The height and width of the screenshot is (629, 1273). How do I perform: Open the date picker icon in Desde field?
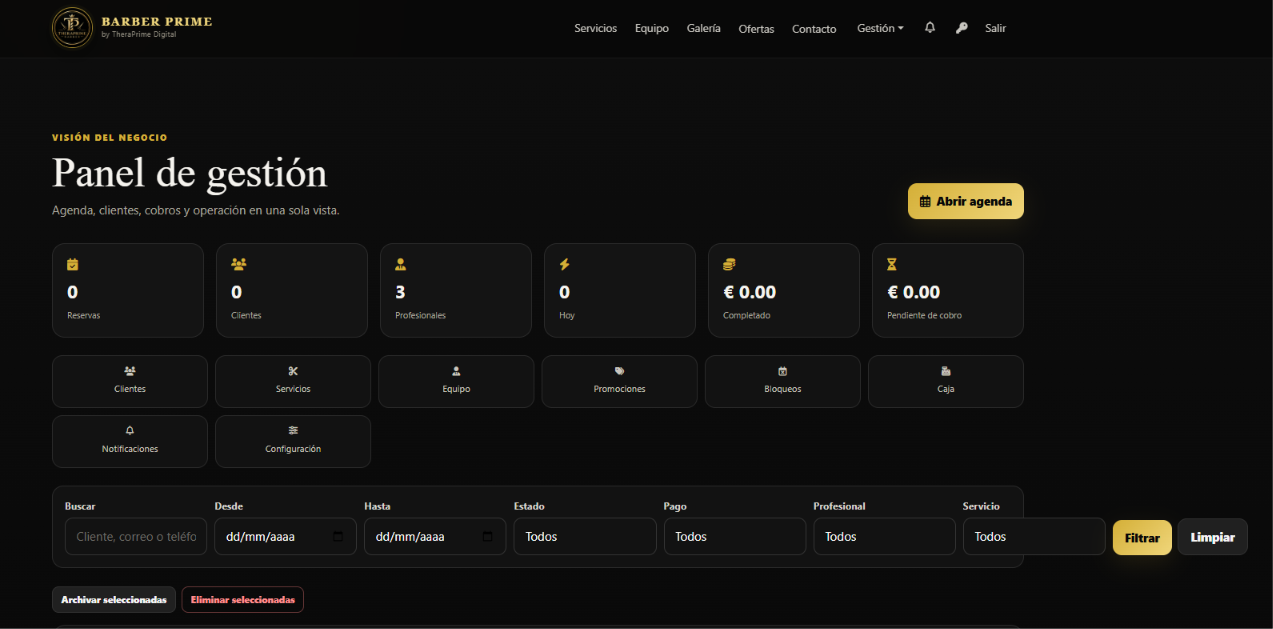(x=338, y=537)
